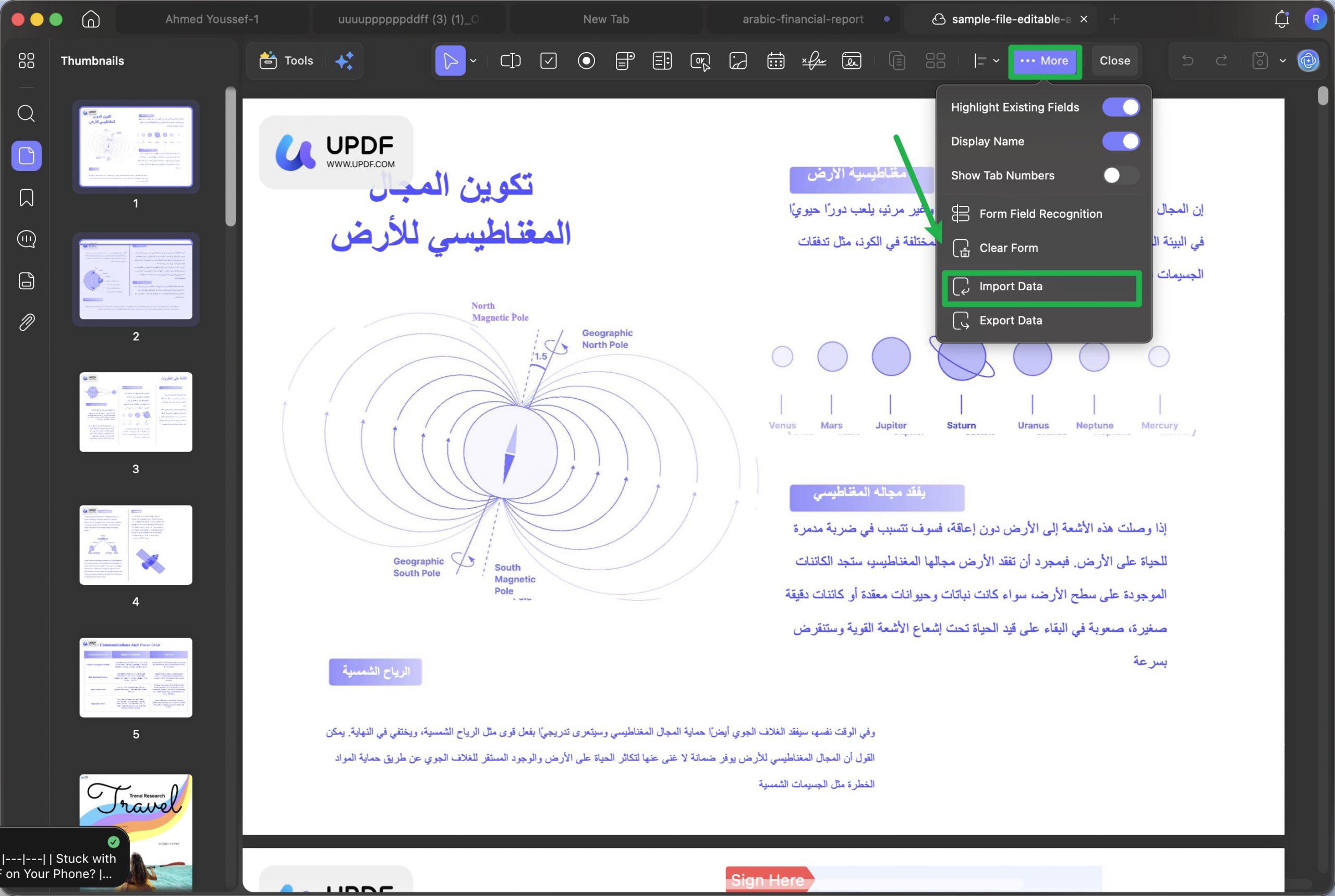Click the redo arrow
Screen dimensions: 1335x896
click(1221, 60)
